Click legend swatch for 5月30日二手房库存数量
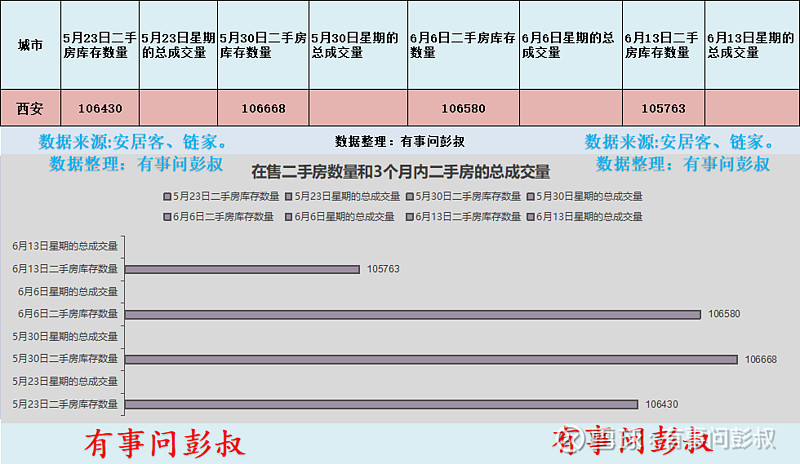Image resolution: width=800 pixels, height=464 pixels. click(x=409, y=197)
